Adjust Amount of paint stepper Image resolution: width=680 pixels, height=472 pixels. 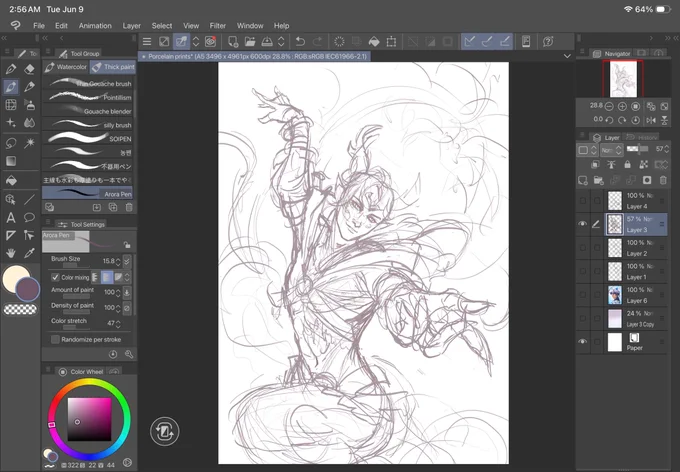pos(118,292)
